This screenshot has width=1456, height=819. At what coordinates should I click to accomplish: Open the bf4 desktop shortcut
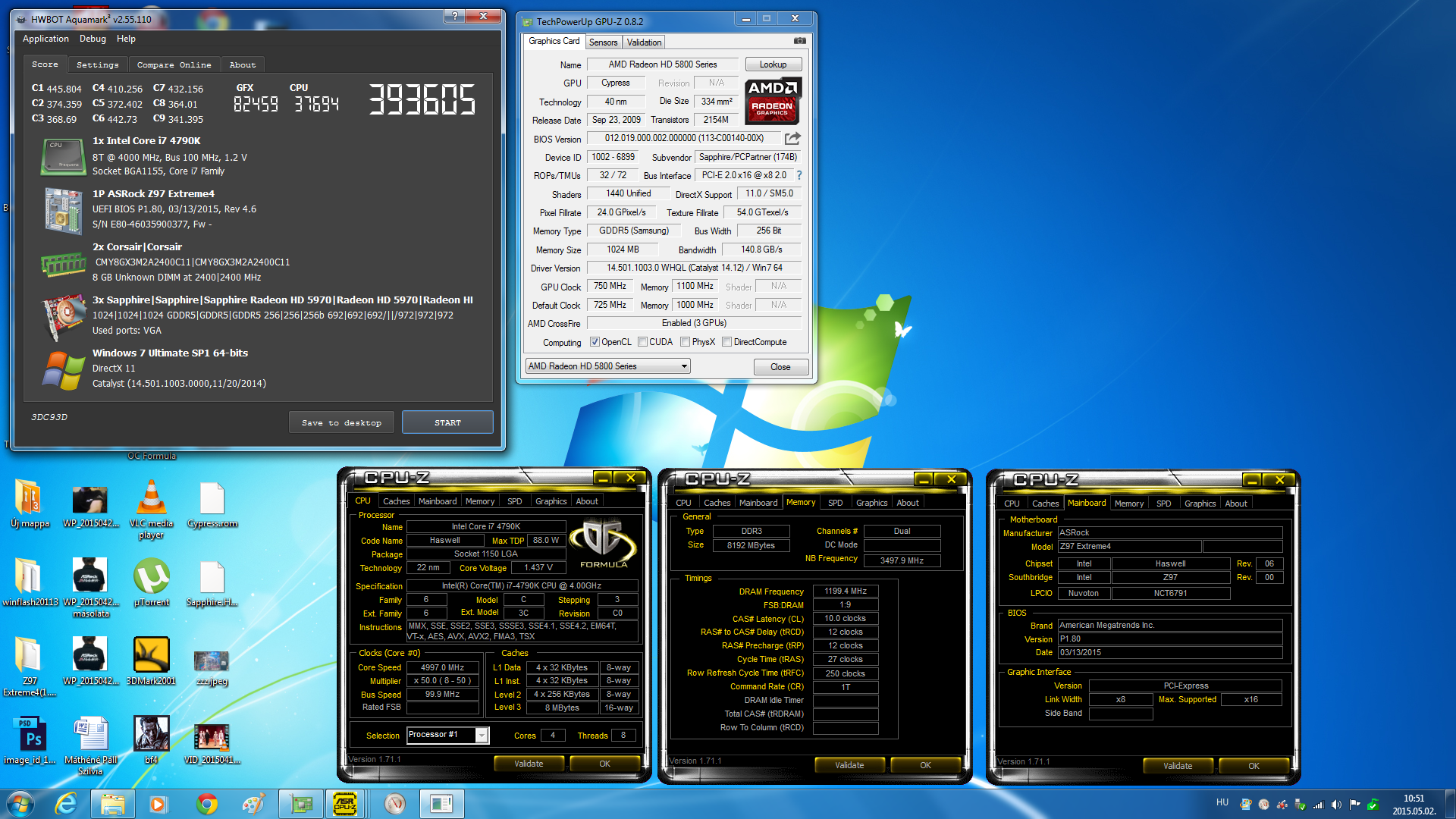(151, 740)
